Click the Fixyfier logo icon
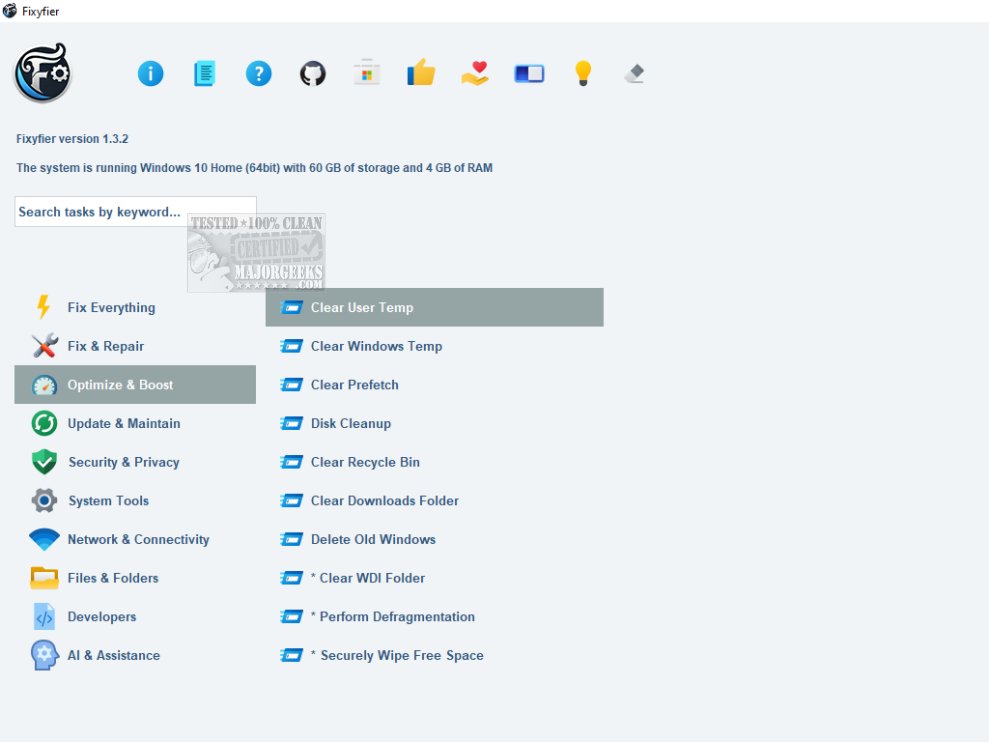The image size is (989, 742). (42, 73)
